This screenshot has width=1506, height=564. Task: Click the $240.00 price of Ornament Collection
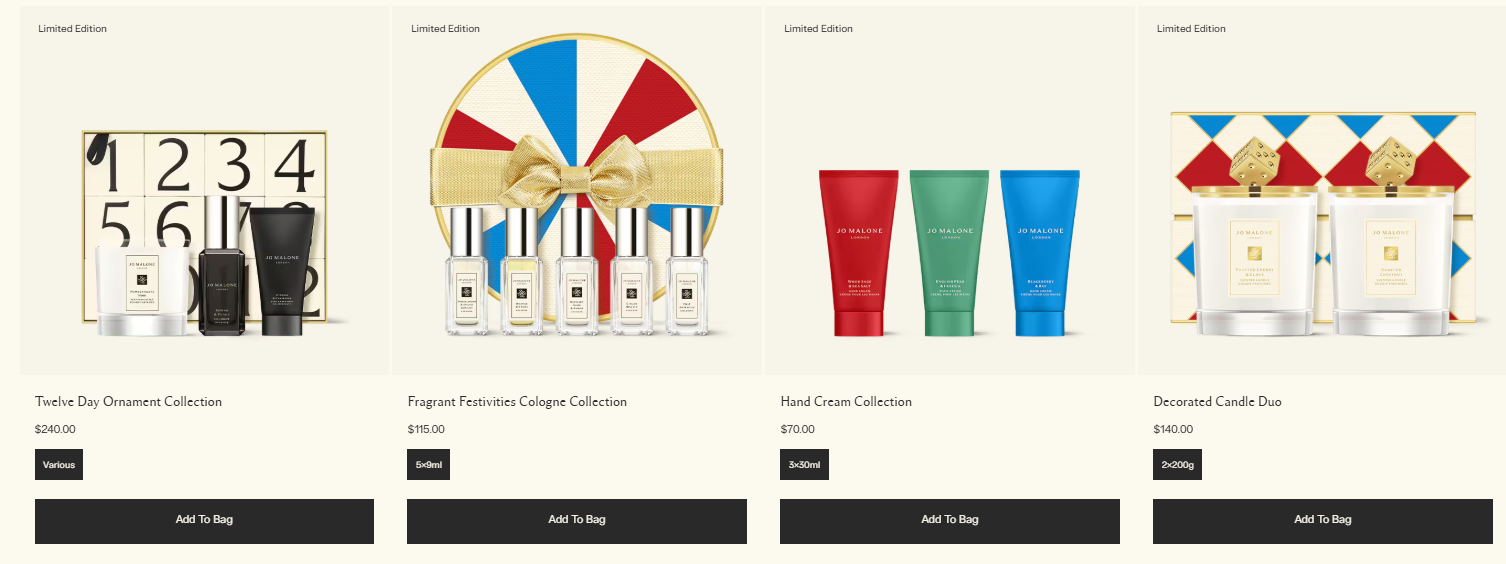(55, 430)
